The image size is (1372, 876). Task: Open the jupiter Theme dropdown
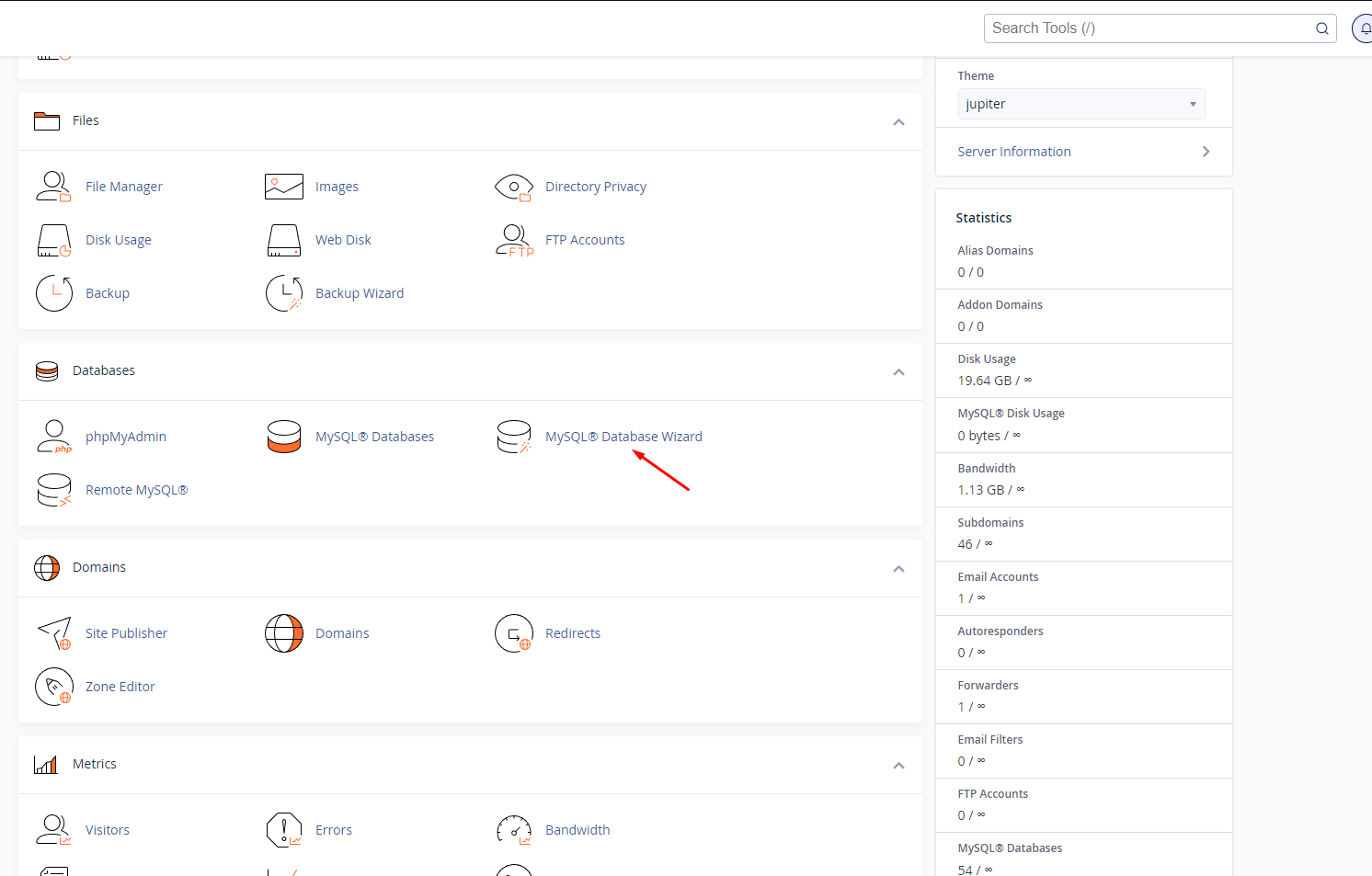point(1080,104)
